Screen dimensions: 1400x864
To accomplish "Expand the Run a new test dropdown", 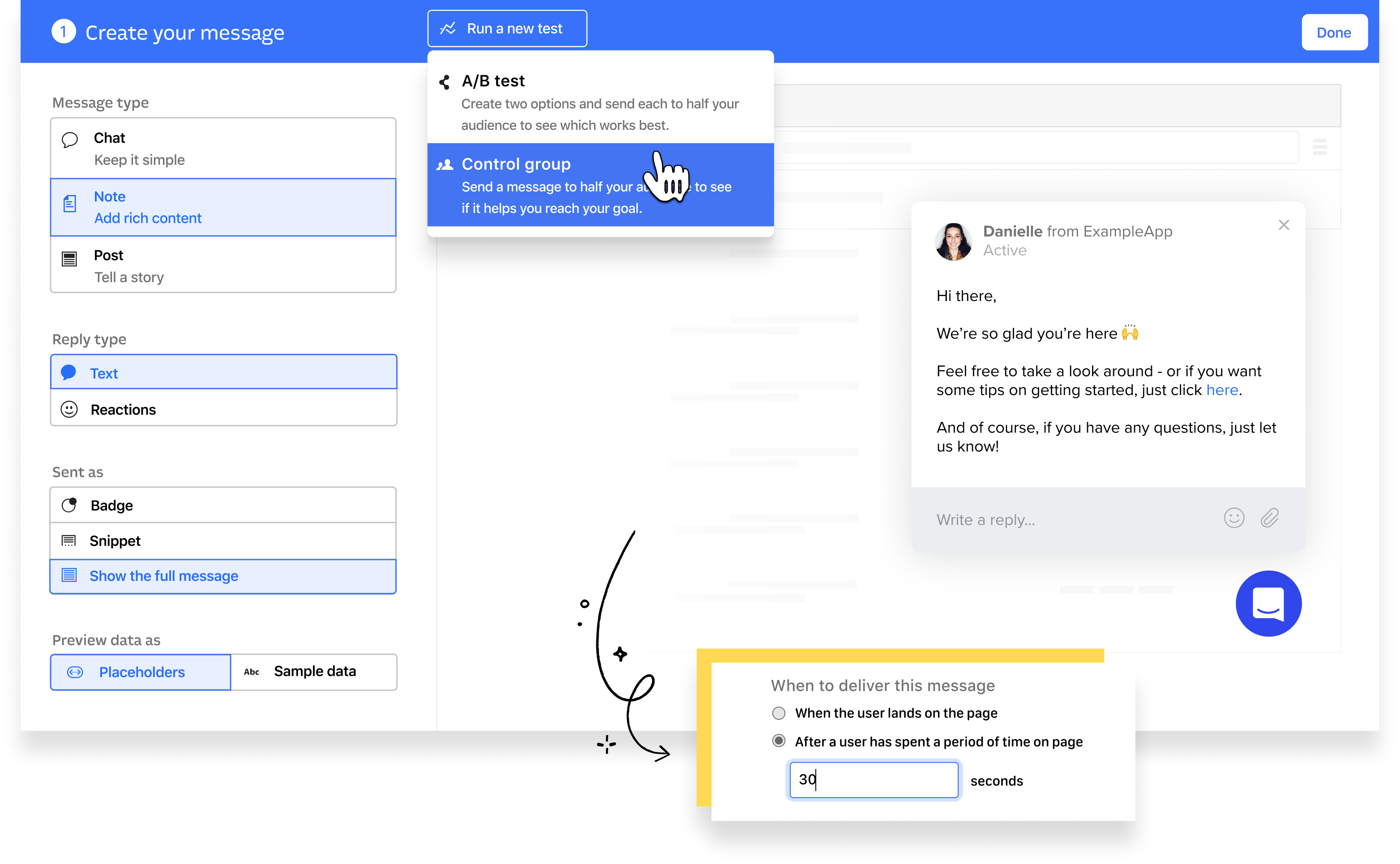I will pos(506,29).
